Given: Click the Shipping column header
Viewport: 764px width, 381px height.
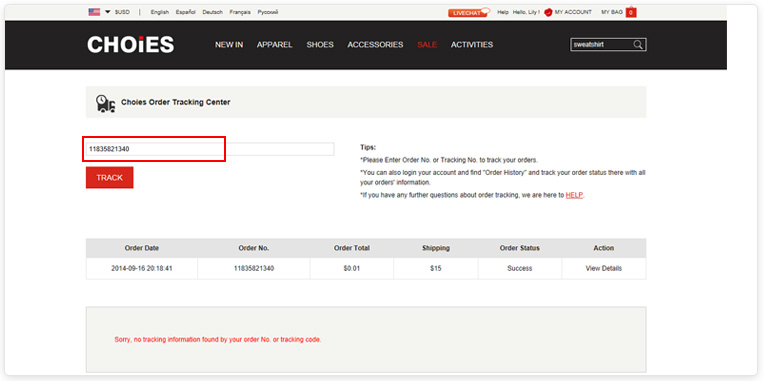Looking at the screenshot, I should coord(436,248).
